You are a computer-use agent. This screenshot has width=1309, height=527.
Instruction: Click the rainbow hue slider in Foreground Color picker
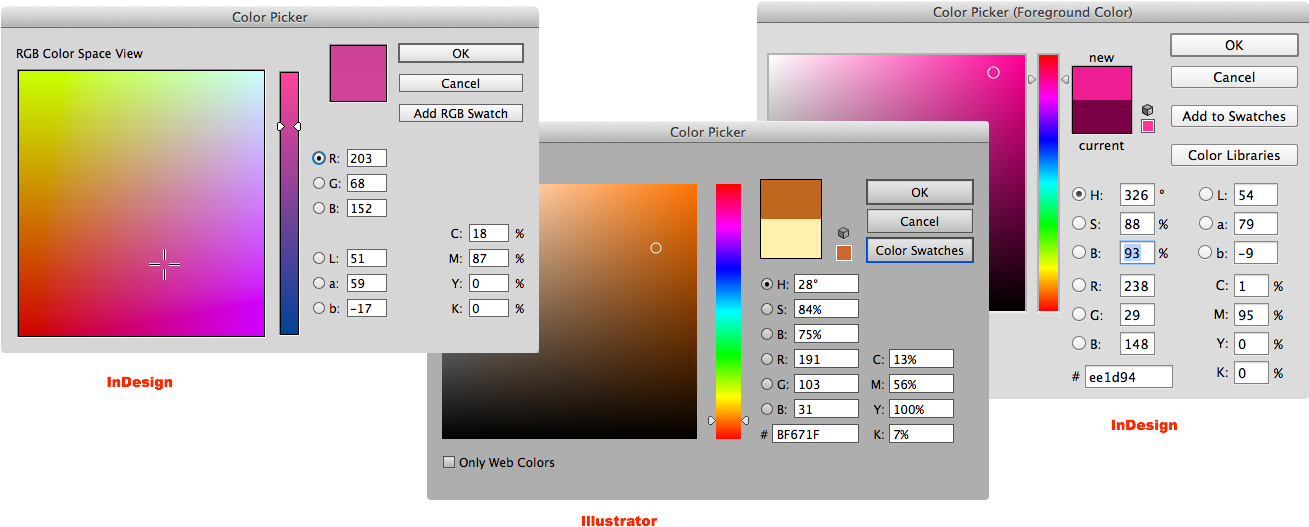pos(1048,183)
